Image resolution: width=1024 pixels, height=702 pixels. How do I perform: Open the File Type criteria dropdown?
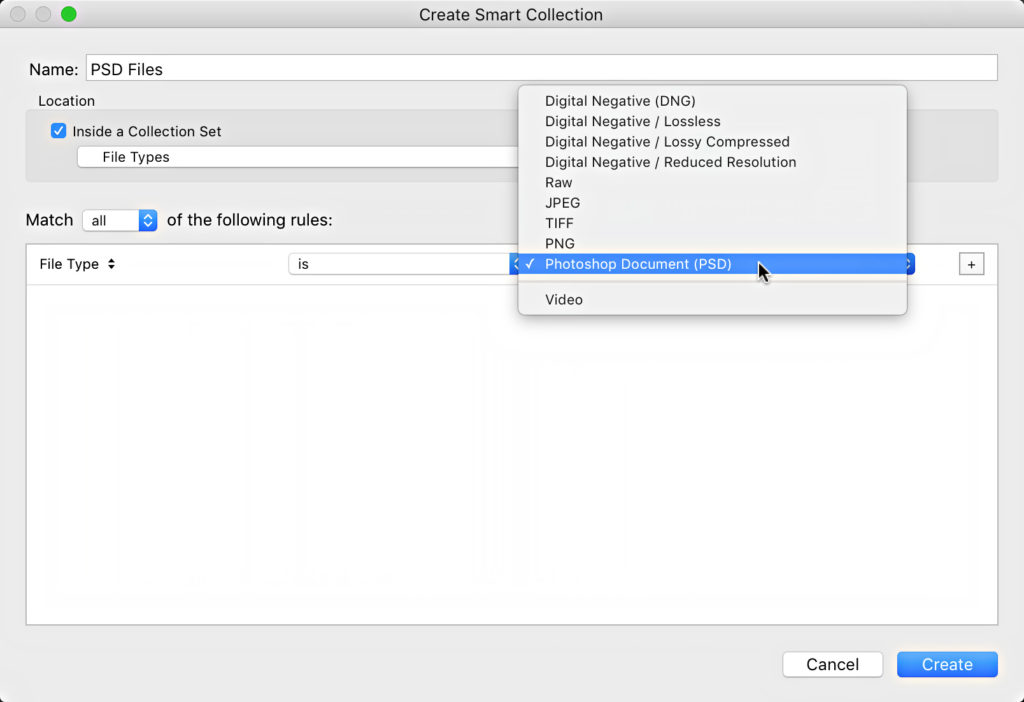(x=77, y=264)
